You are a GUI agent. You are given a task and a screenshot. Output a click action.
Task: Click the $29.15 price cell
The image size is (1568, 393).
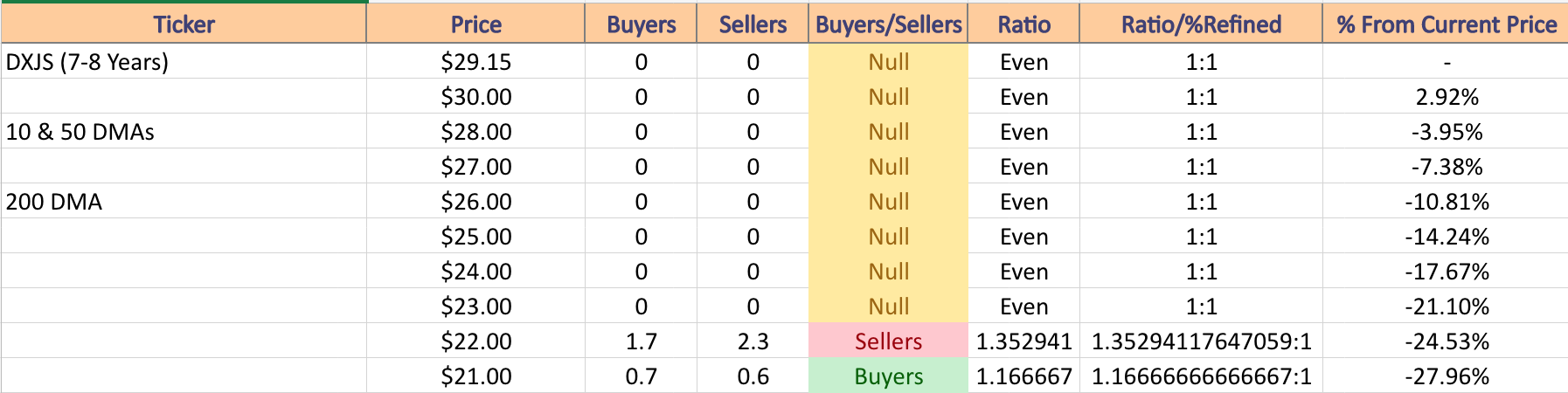coord(475,61)
